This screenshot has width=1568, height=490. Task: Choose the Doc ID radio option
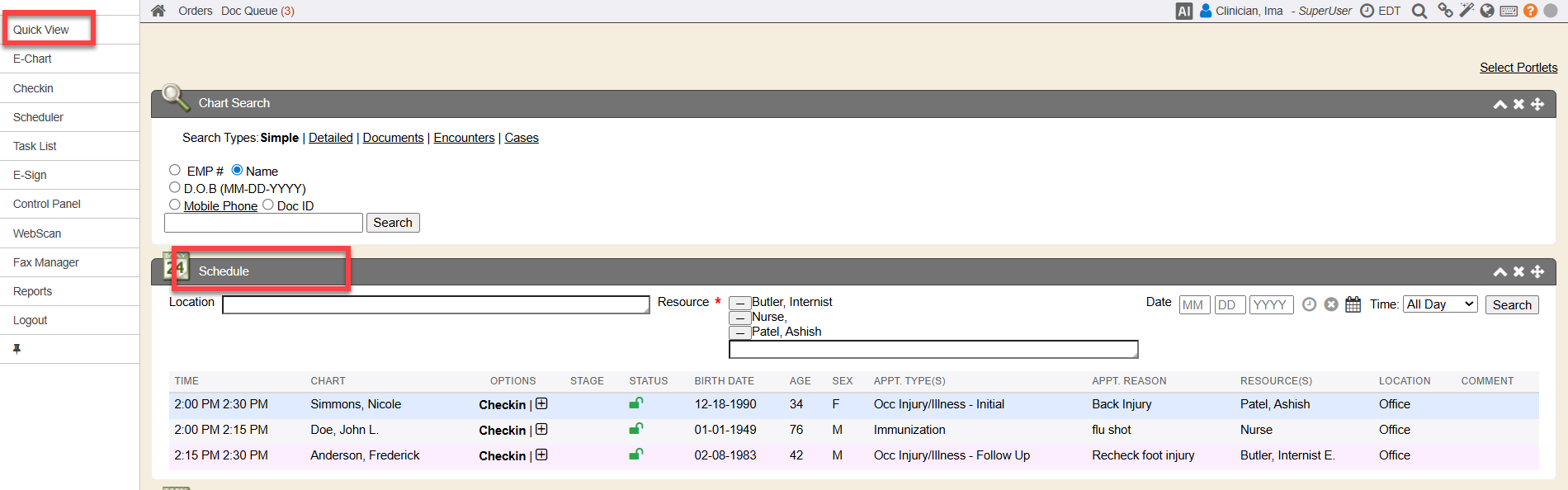click(268, 205)
